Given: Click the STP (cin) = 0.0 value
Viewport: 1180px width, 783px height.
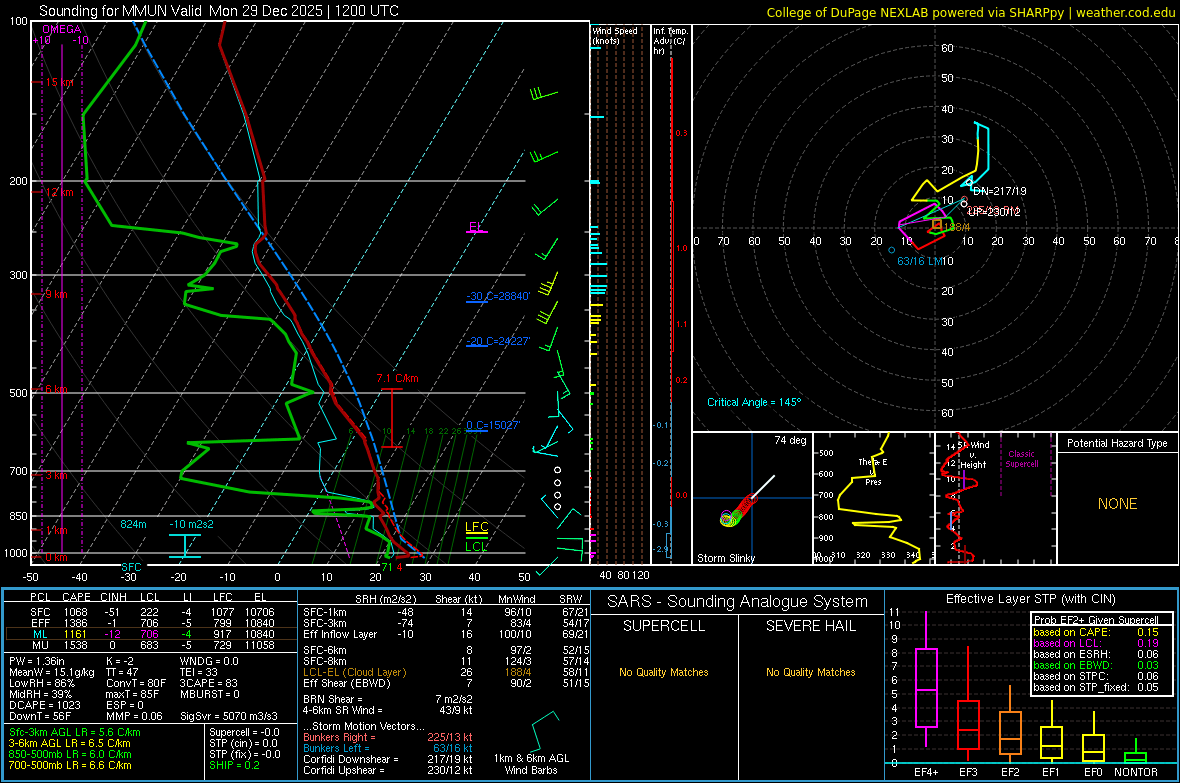Looking at the screenshot, I should (243, 742).
